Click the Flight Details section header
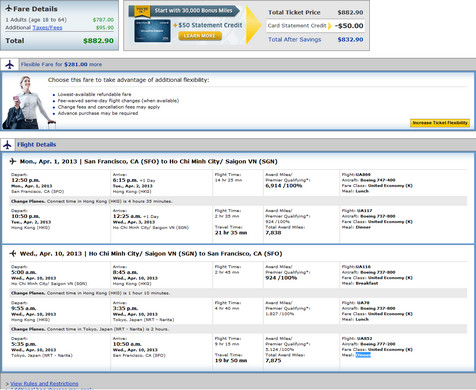Viewport: 476px width, 390px height. click(x=37, y=145)
